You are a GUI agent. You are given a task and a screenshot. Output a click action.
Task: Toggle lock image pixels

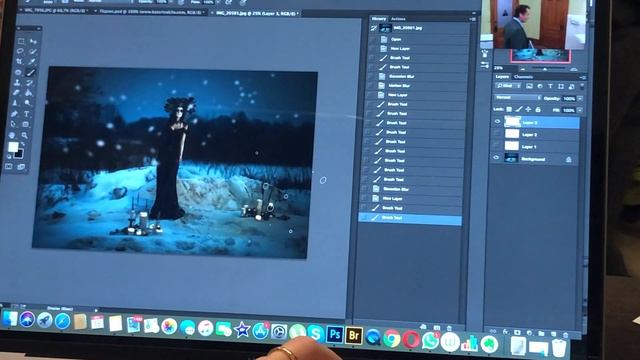pyautogui.click(x=519, y=109)
